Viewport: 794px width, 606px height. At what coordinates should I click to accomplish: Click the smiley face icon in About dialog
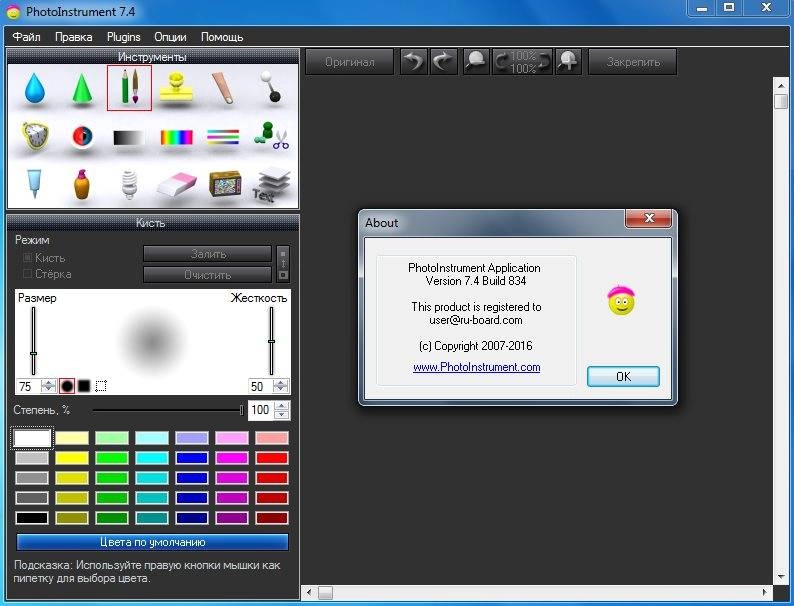[621, 301]
